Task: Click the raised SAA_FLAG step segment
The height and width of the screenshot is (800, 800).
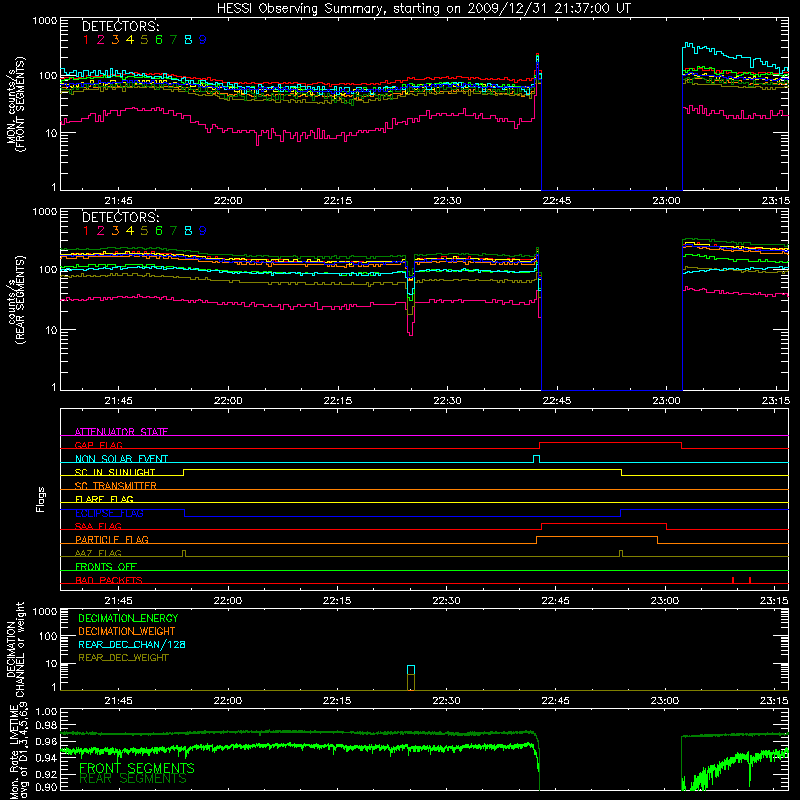Action: point(604,523)
